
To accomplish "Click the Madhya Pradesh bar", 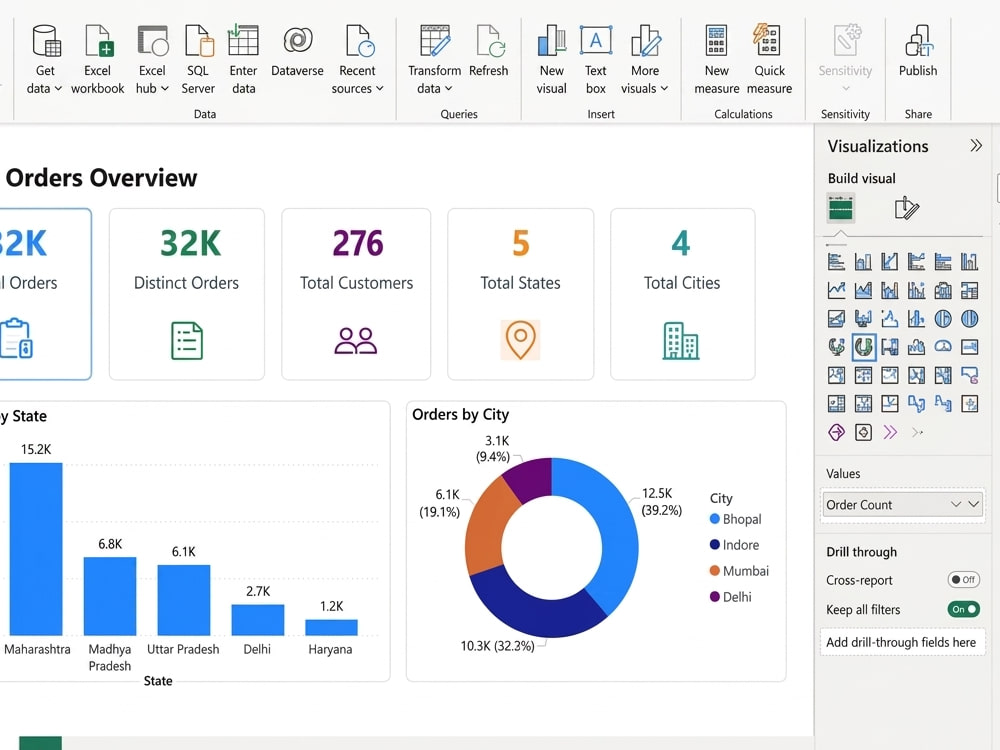I will click(x=110, y=596).
